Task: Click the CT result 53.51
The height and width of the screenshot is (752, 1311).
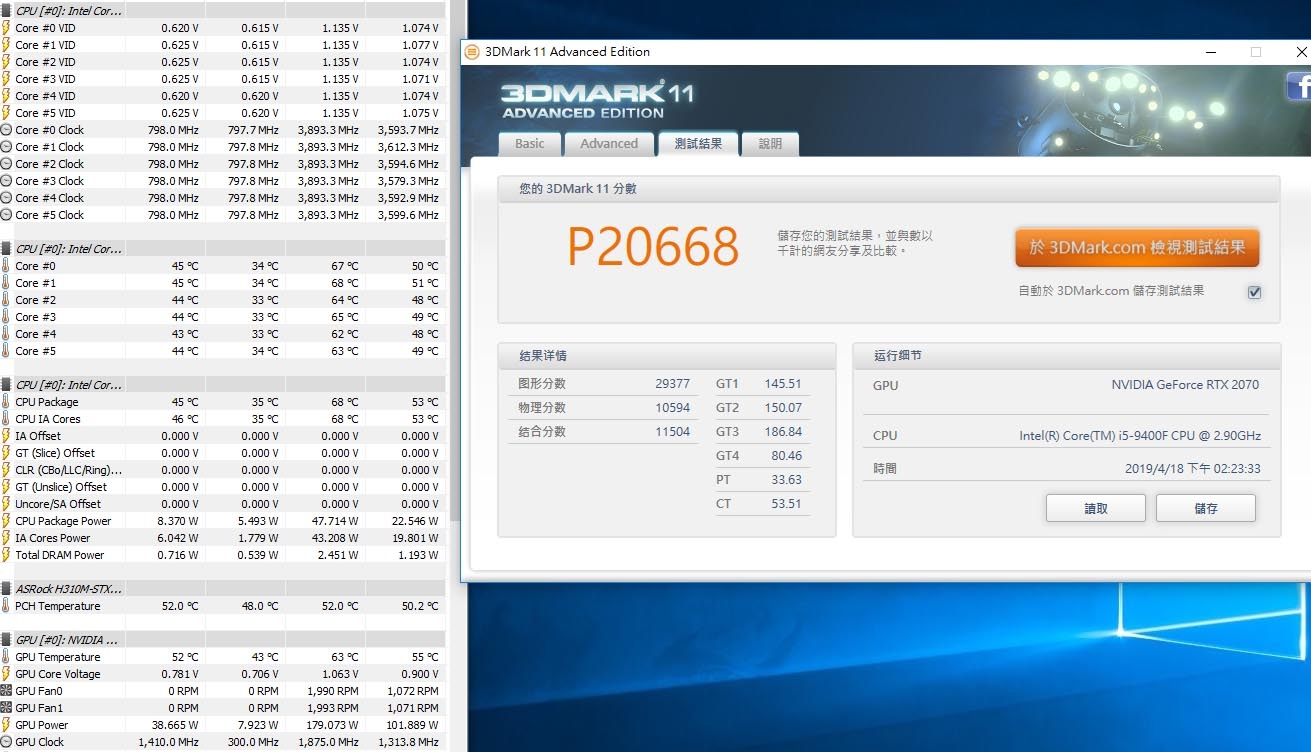Action: tap(787, 504)
